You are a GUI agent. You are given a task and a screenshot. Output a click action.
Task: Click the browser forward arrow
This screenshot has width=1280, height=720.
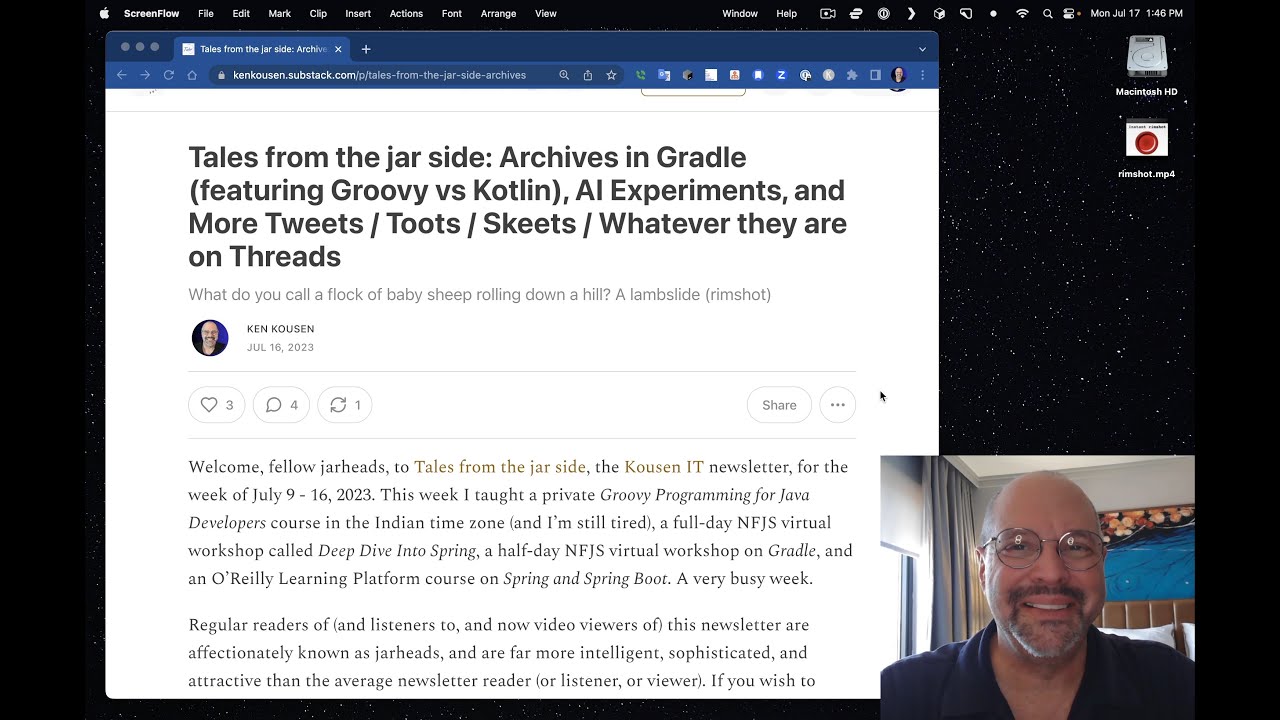tap(145, 75)
